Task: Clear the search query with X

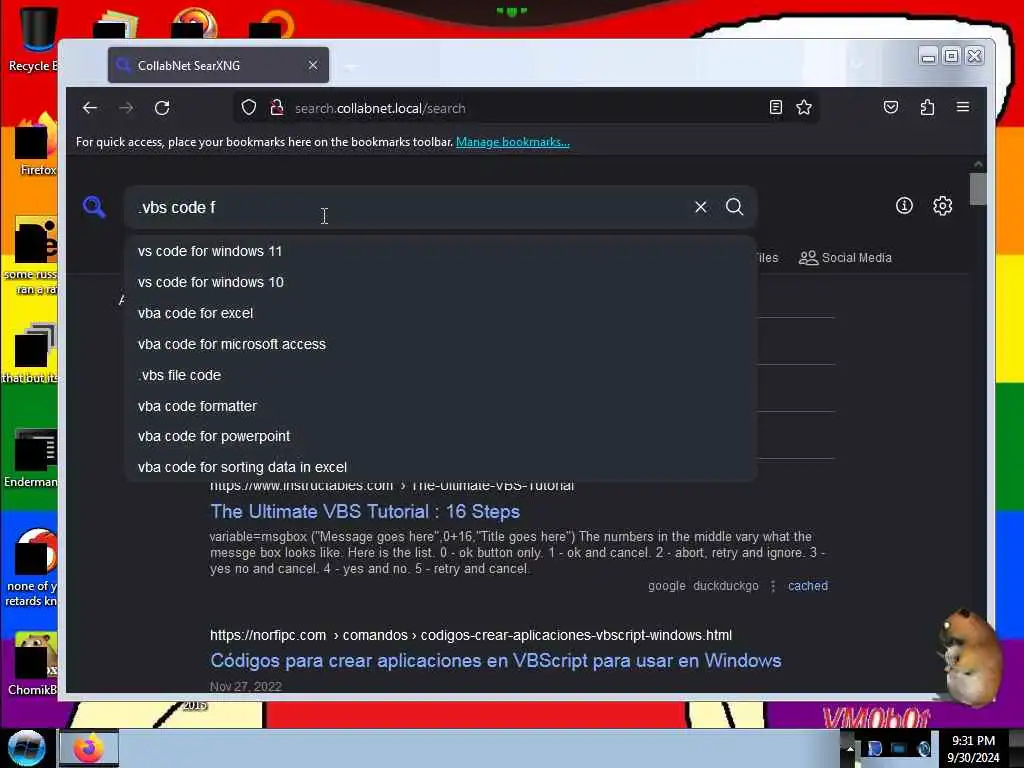Action: 700,207
